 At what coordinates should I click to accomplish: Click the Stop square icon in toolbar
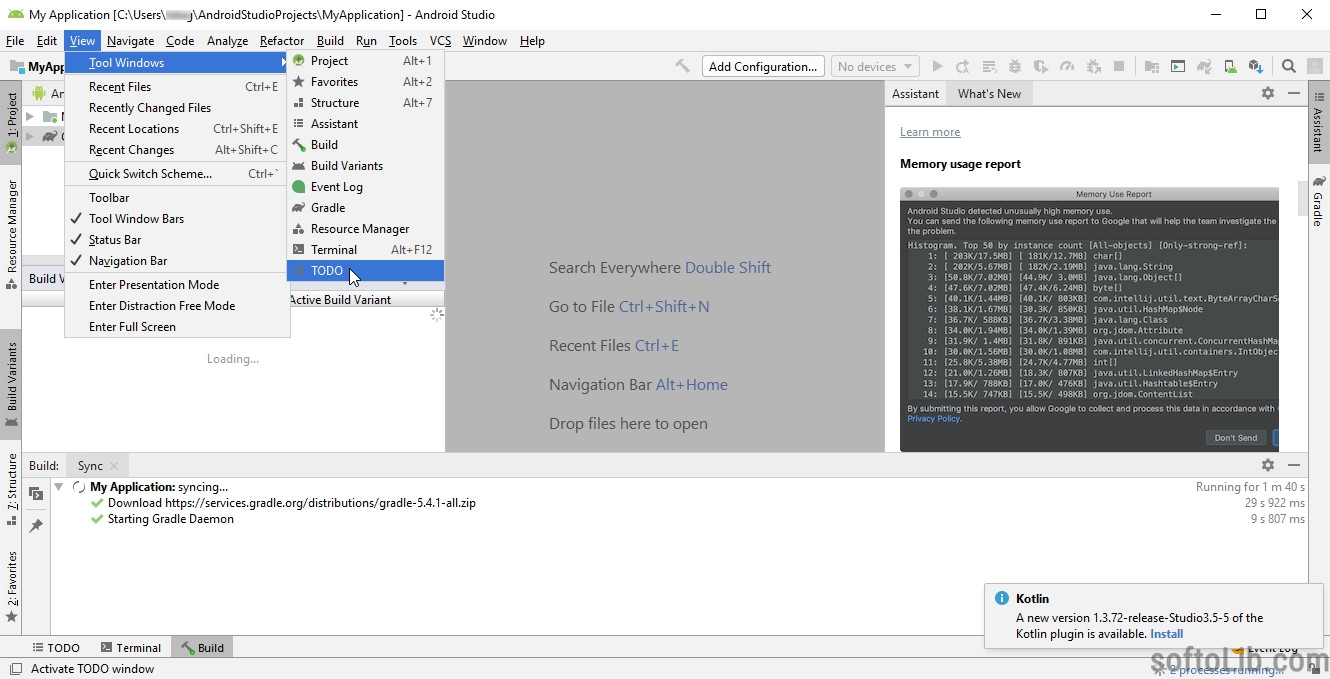pyautogui.click(x=1119, y=66)
